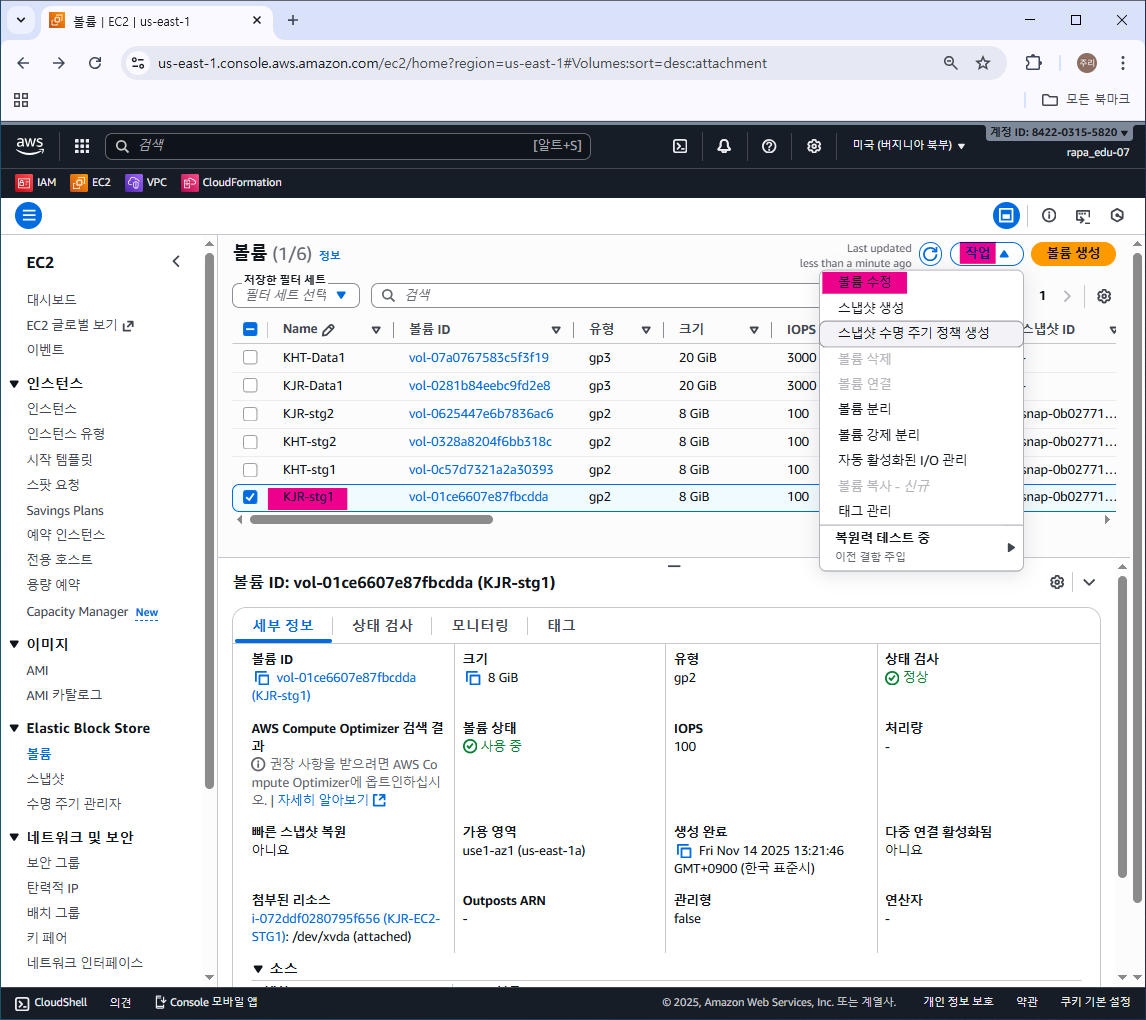Expand the 복원력 테스트 중 submenu
This screenshot has width=1146, height=1020.
pyautogui.click(x=921, y=547)
